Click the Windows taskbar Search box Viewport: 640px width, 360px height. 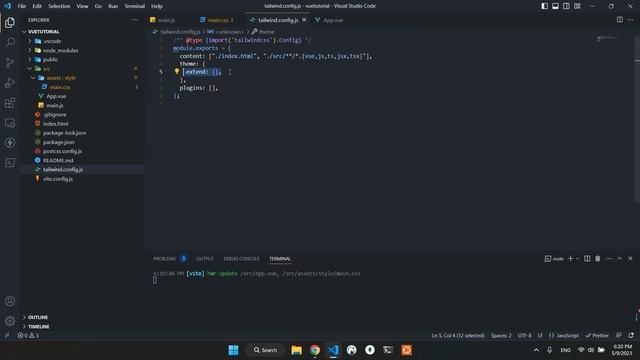(x=265, y=350)
